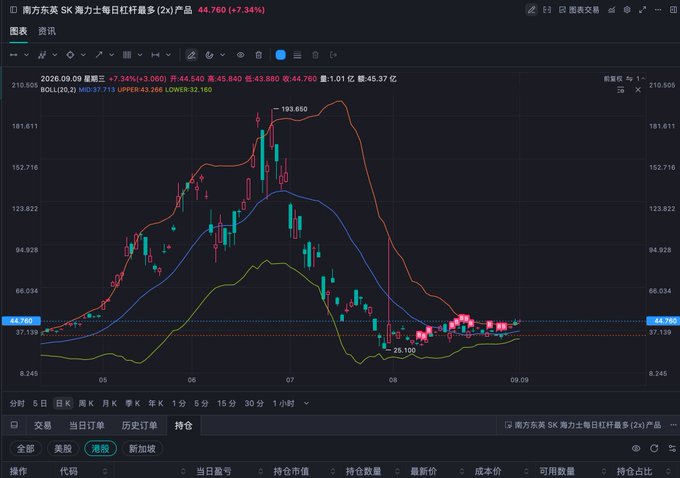680x478 pixels.
Task: Expand diamond shape tool dropdown arrow
Action: click(83, 55)
